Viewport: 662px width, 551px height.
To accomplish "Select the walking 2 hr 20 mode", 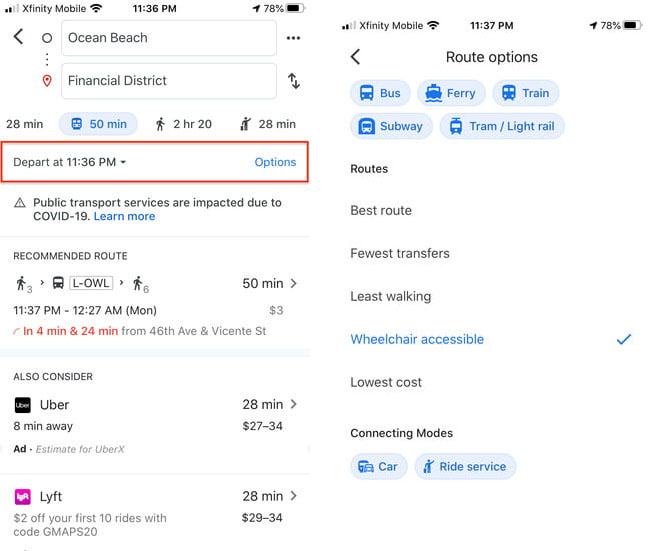I will (184, 124).
